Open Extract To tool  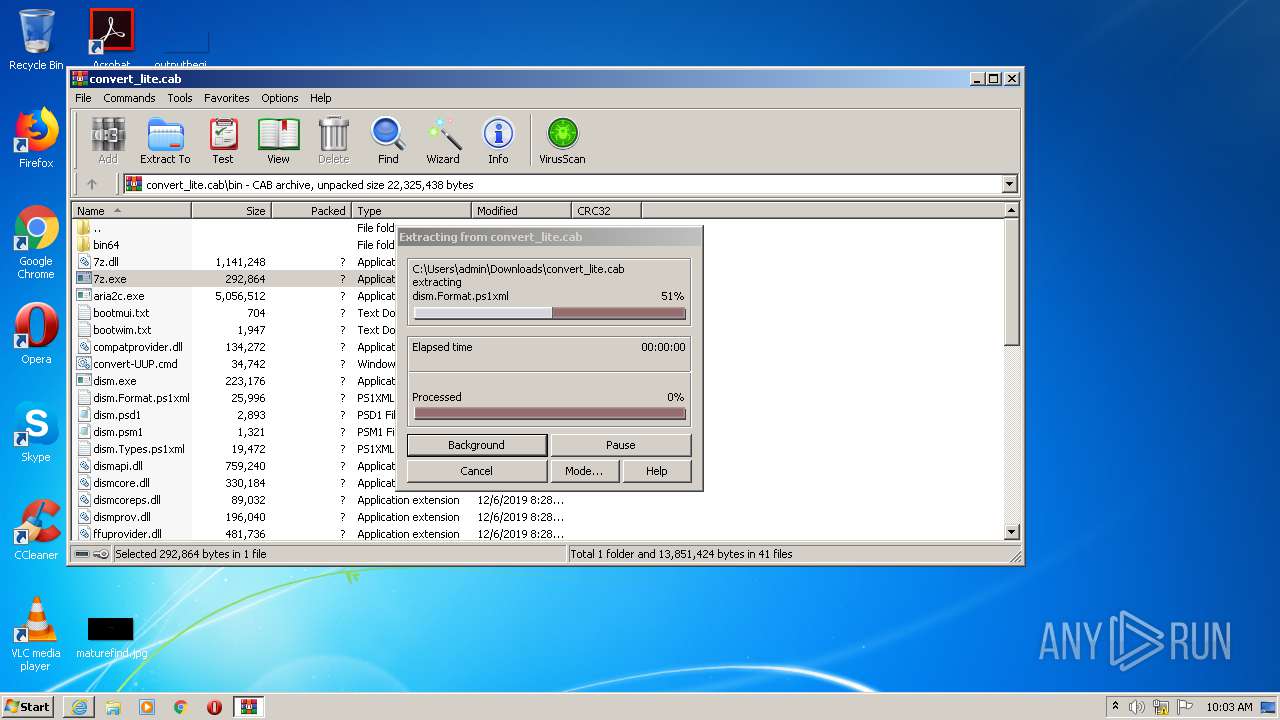coord(165,141)
